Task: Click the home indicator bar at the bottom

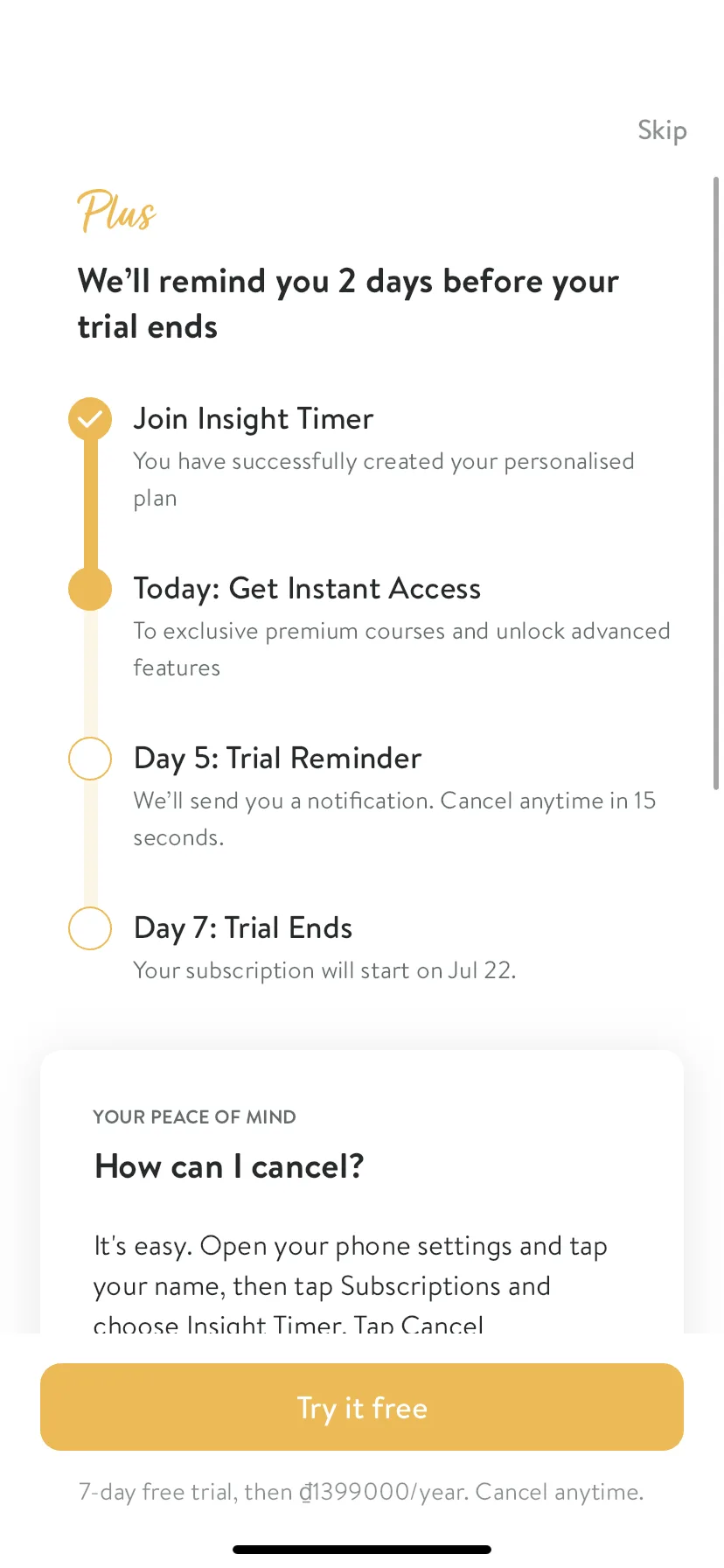Action: tap(362, 1550)
